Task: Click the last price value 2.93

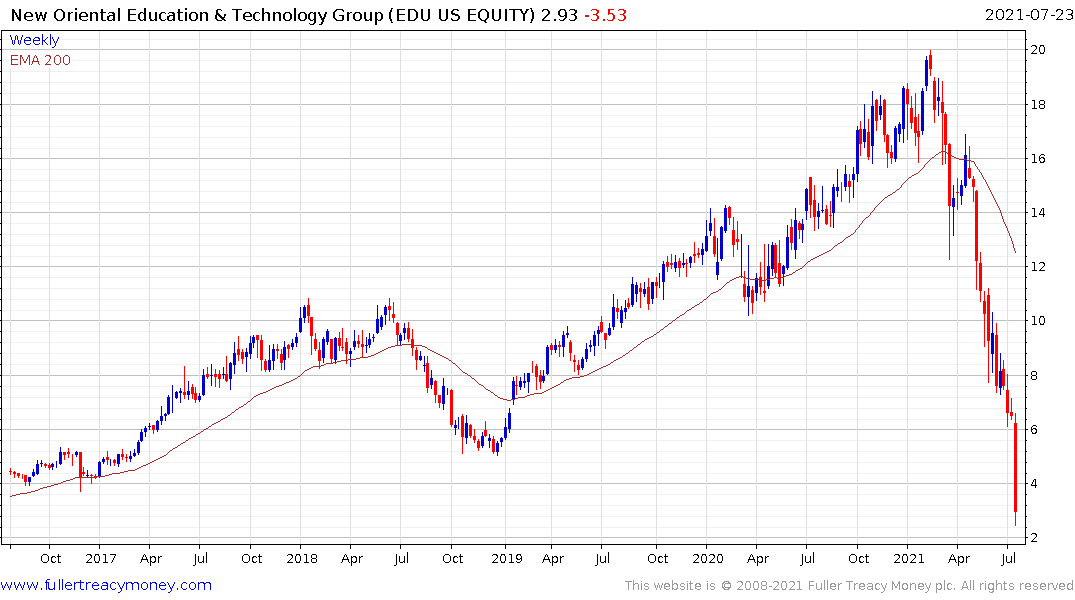Action: point(559,15)
